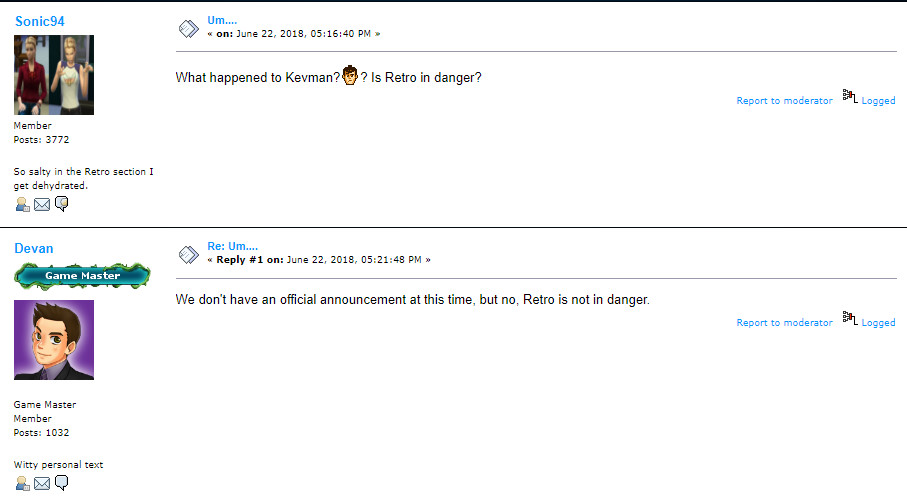Open the 'Re: Um....' reply title link
The image size is (907, 504).
[x=233, y=247]
